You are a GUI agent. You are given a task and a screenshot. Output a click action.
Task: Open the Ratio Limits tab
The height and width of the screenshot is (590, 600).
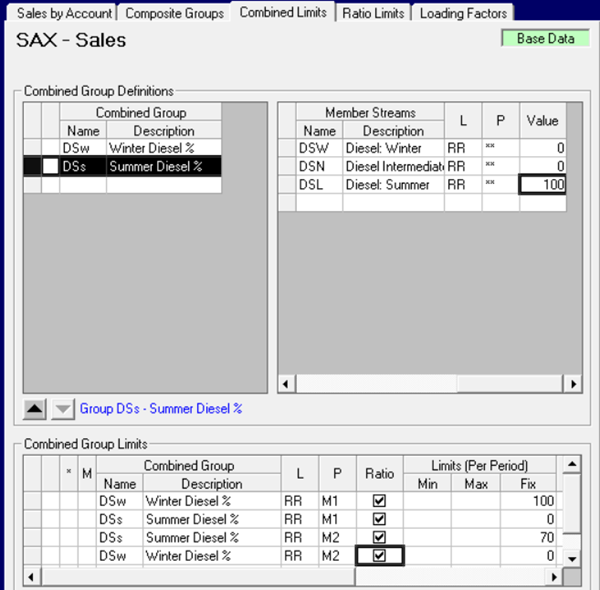click(x=373, y=13)
